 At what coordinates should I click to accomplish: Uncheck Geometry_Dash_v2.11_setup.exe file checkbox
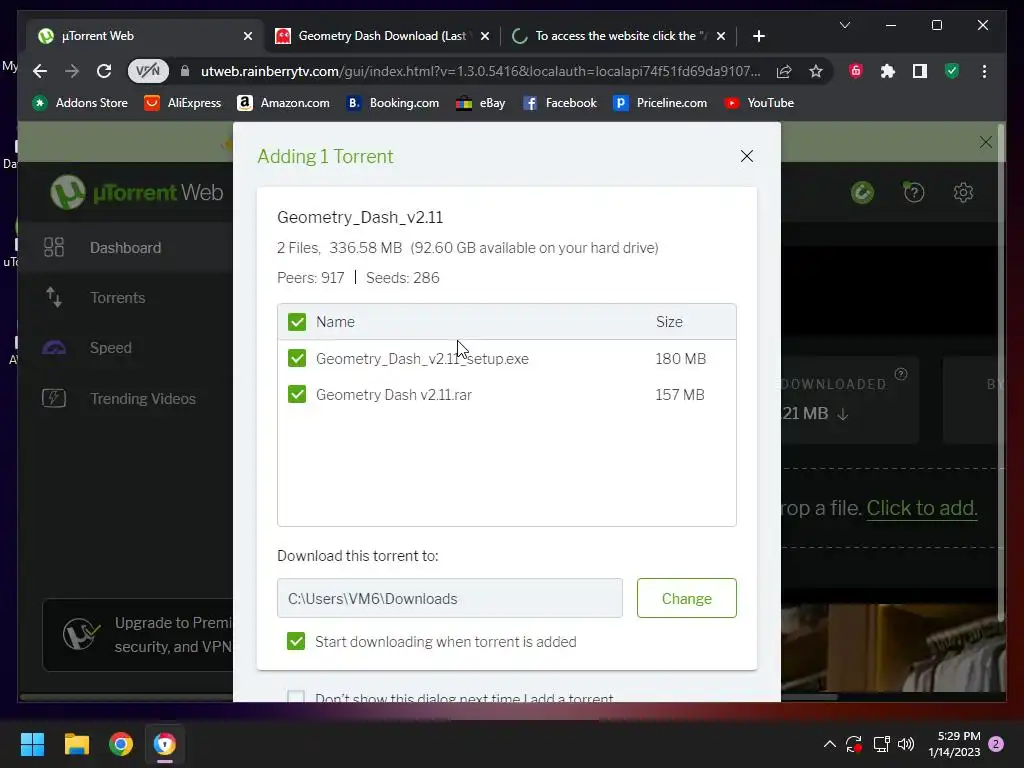coord(296,359)
